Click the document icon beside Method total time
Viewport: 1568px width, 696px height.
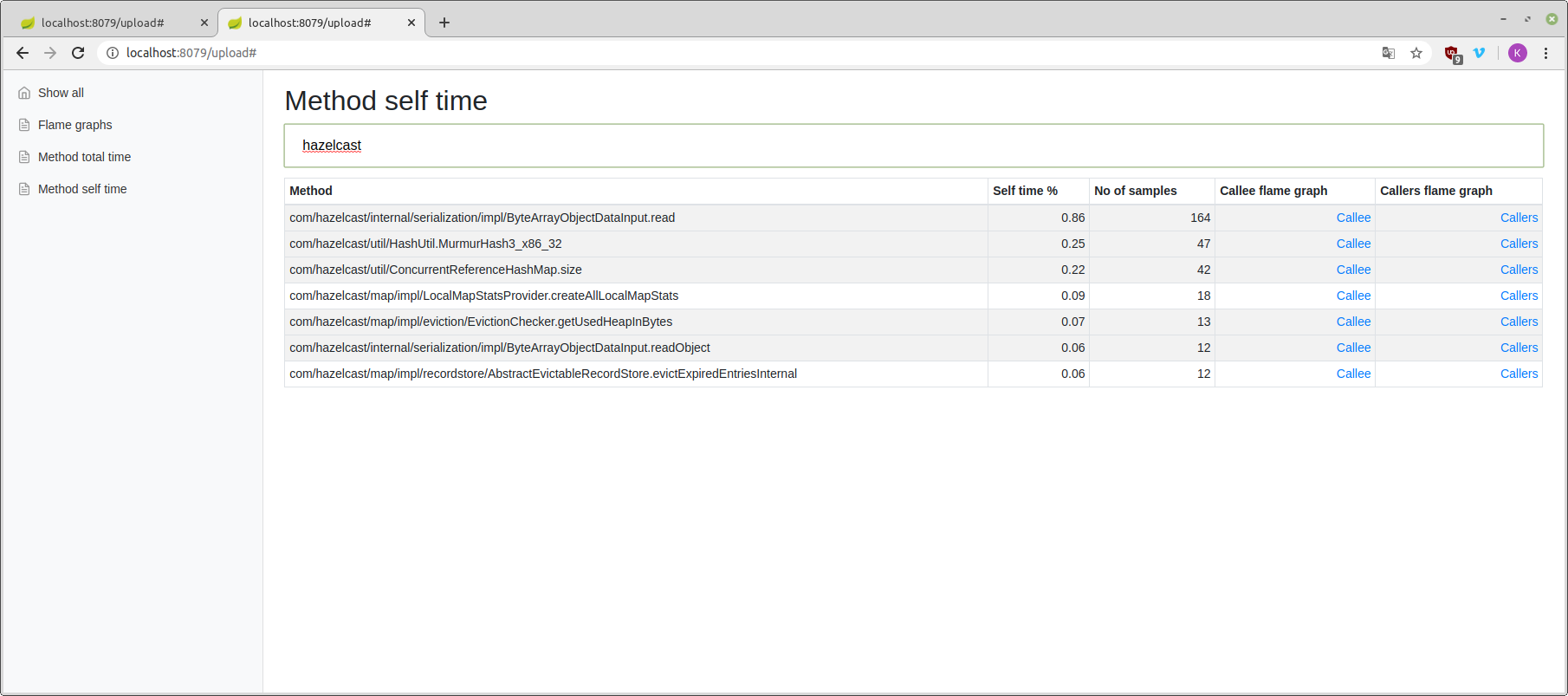point(24,157)
